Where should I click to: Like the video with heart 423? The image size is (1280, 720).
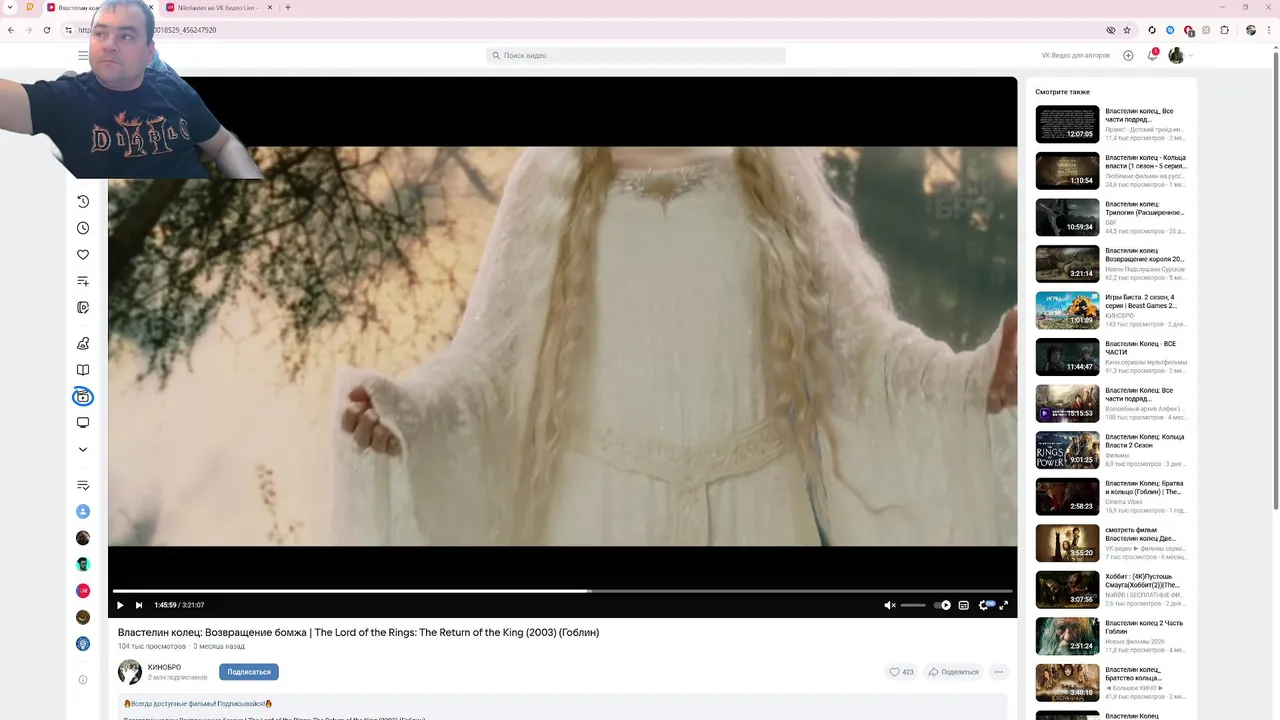click(x=902, y=672)
